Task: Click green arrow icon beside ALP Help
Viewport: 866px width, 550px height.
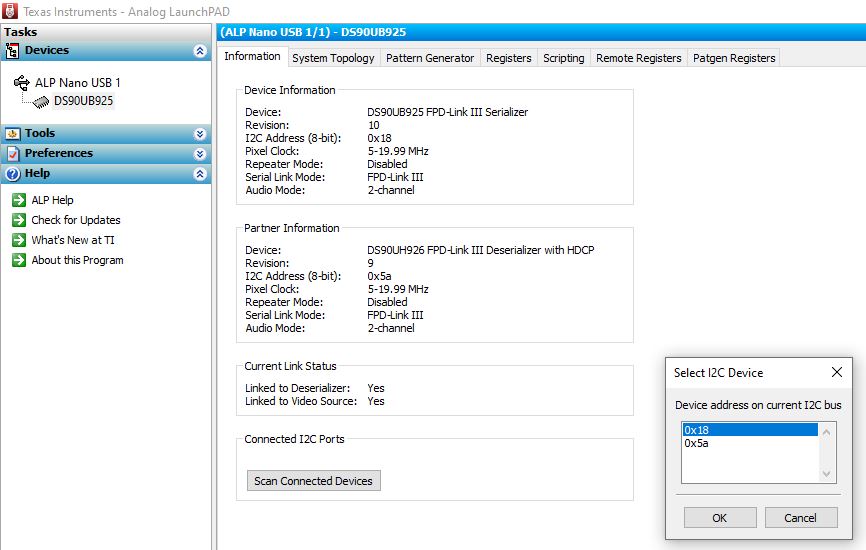Action: pos(19,200)
